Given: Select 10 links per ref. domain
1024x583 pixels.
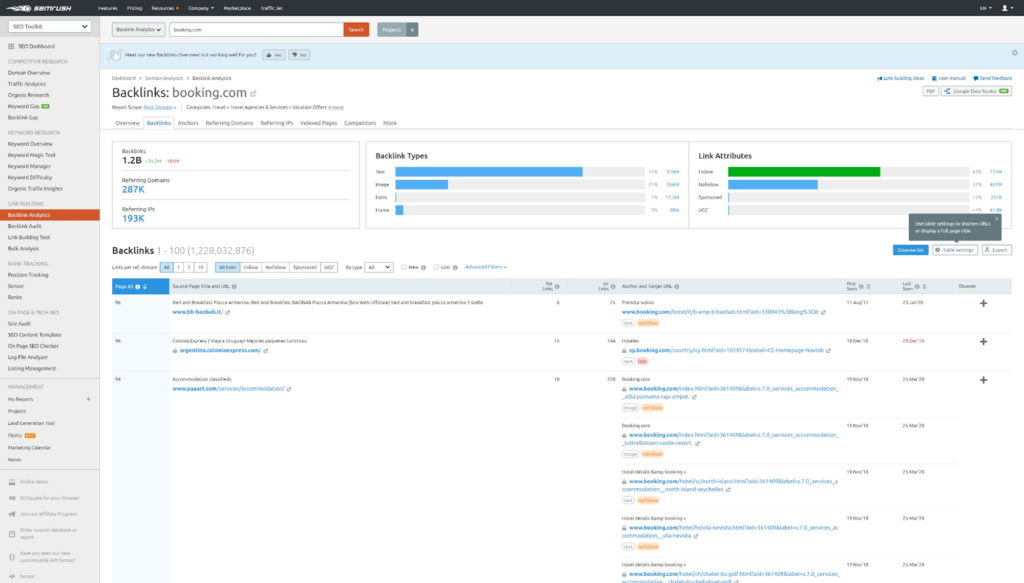Looking at the screenshot, I should click(x=200, y=267).
